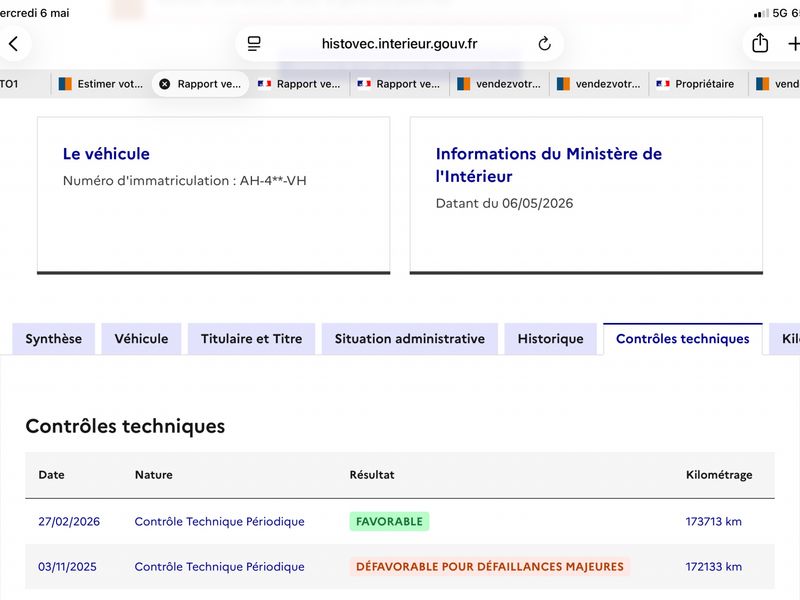Tap the browser back arrow
800x600 pixels.
coord(14,44)
